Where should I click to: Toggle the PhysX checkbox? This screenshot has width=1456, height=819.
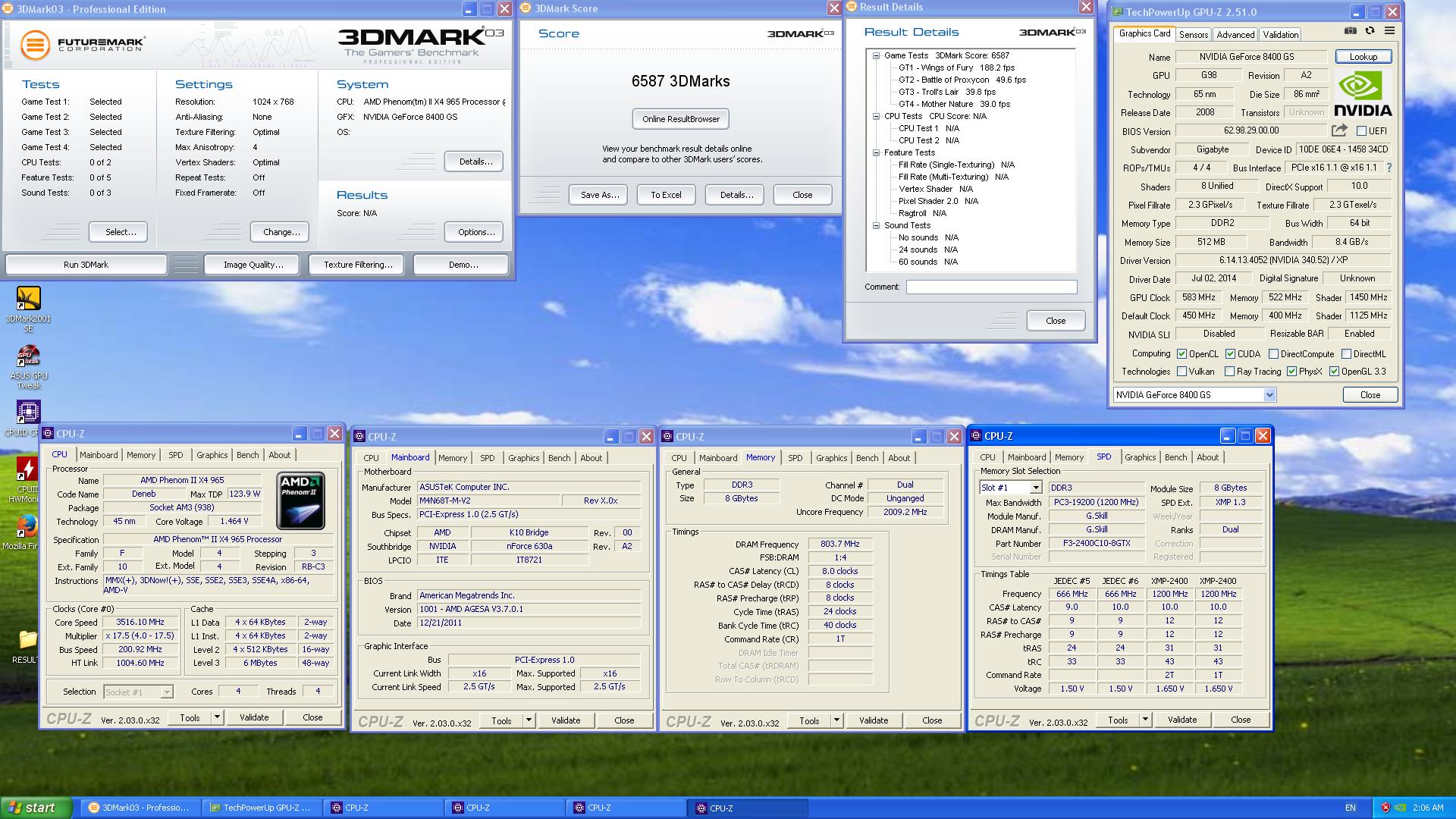[1291, 372]
